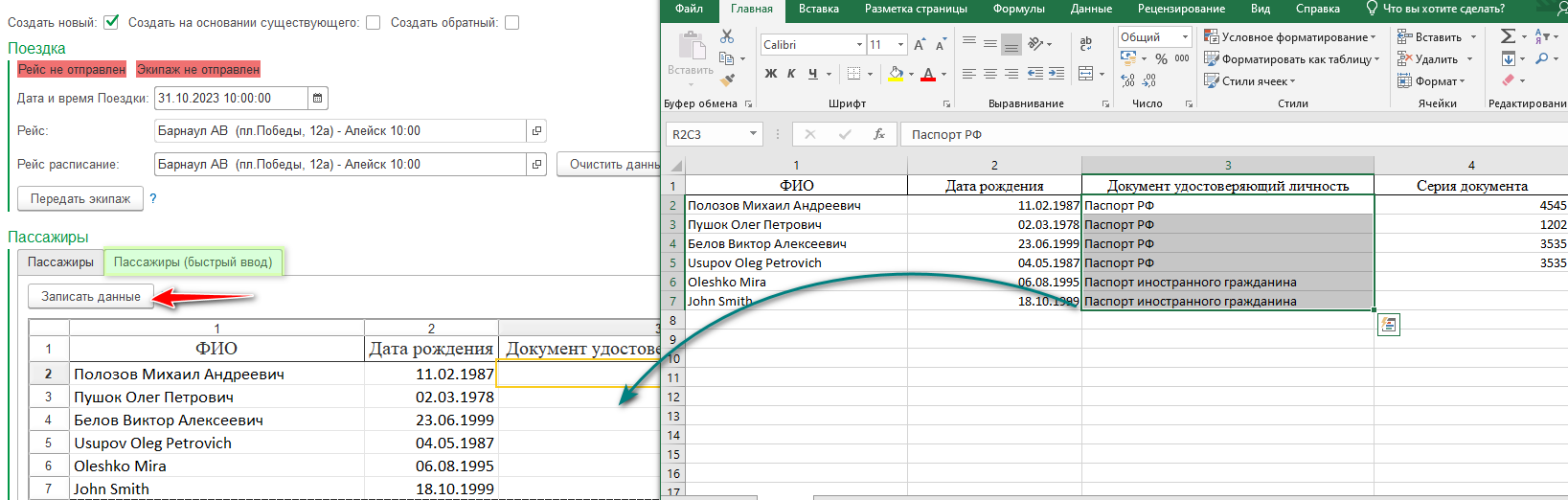Image resolution: width=1568 pixels, height=500 pixels.
Task: Enable 'Создать на основании существующего' checkbox
Action: [x=374, y=22]
